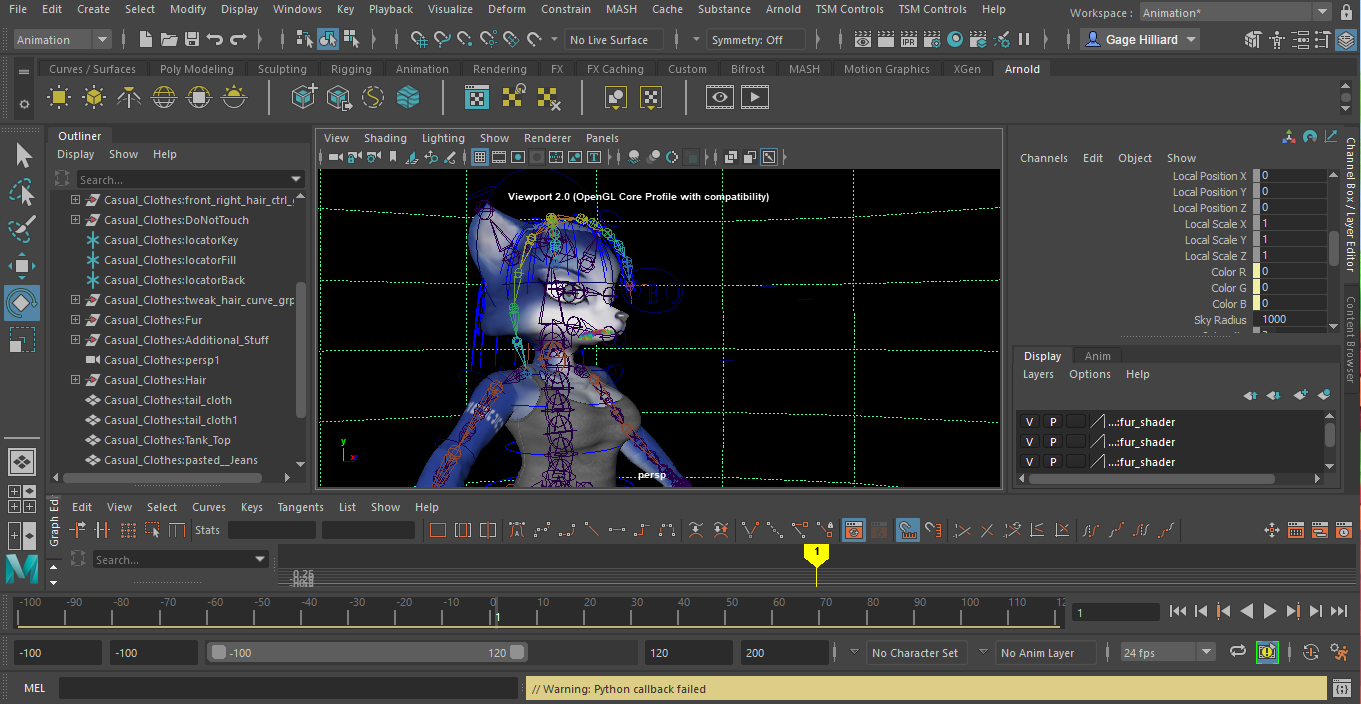Switch to the Rigging shelf tab
The width and height of the screenshot is (1361, 704).
[x=351, y=69]
